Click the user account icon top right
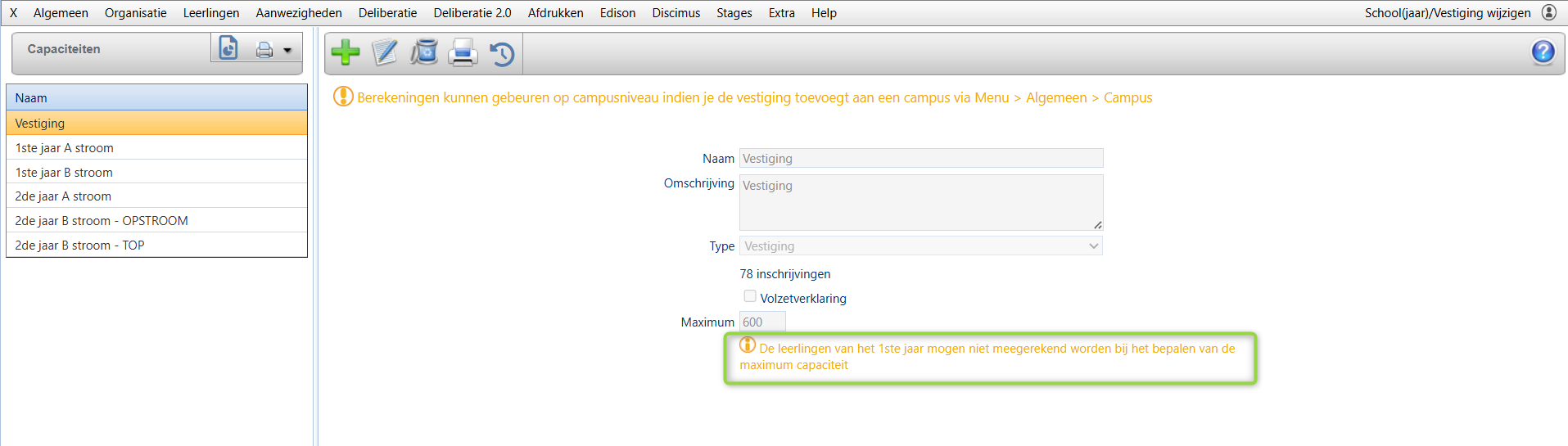 (1549, 12)
